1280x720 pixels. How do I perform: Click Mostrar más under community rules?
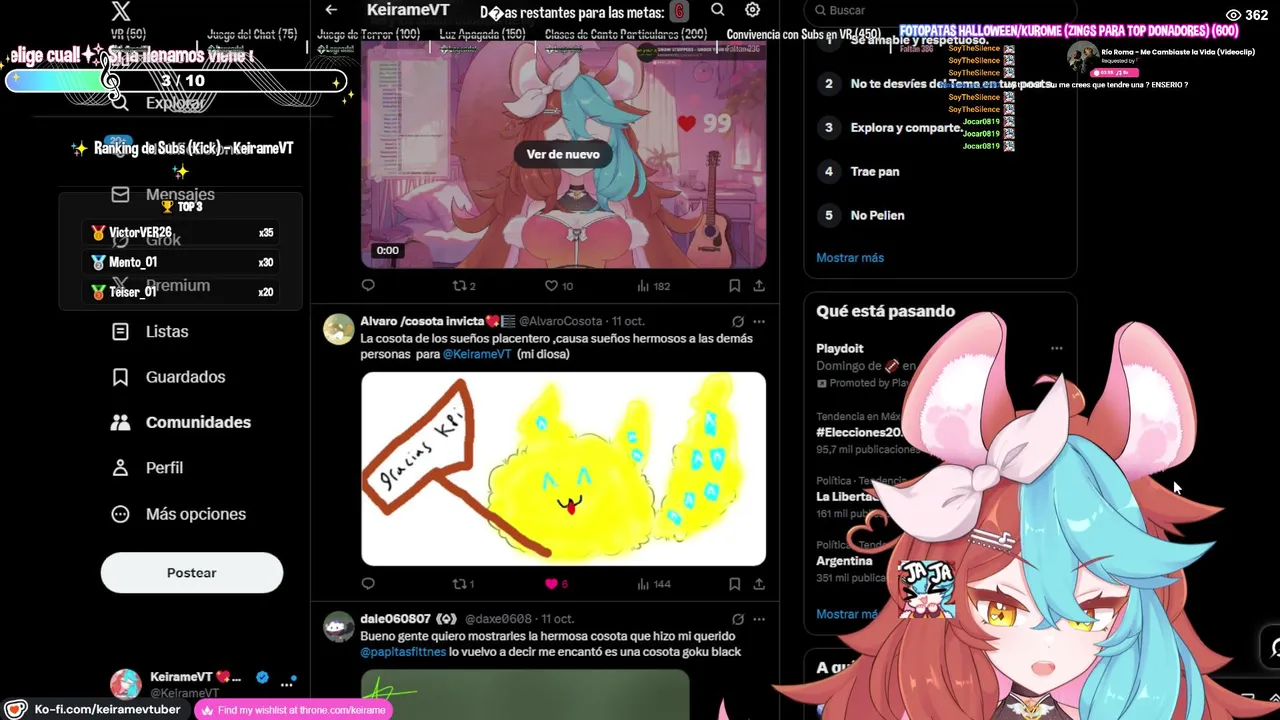click(850, 258)
